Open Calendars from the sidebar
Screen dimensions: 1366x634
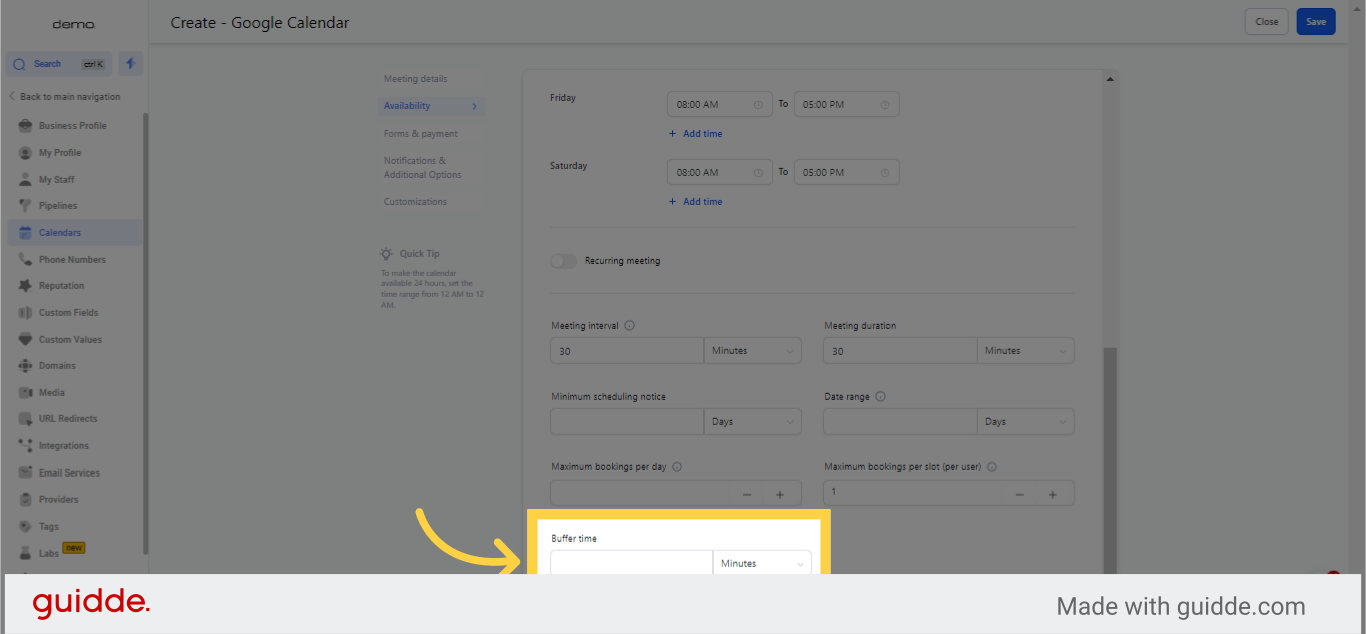coord(60,233)
